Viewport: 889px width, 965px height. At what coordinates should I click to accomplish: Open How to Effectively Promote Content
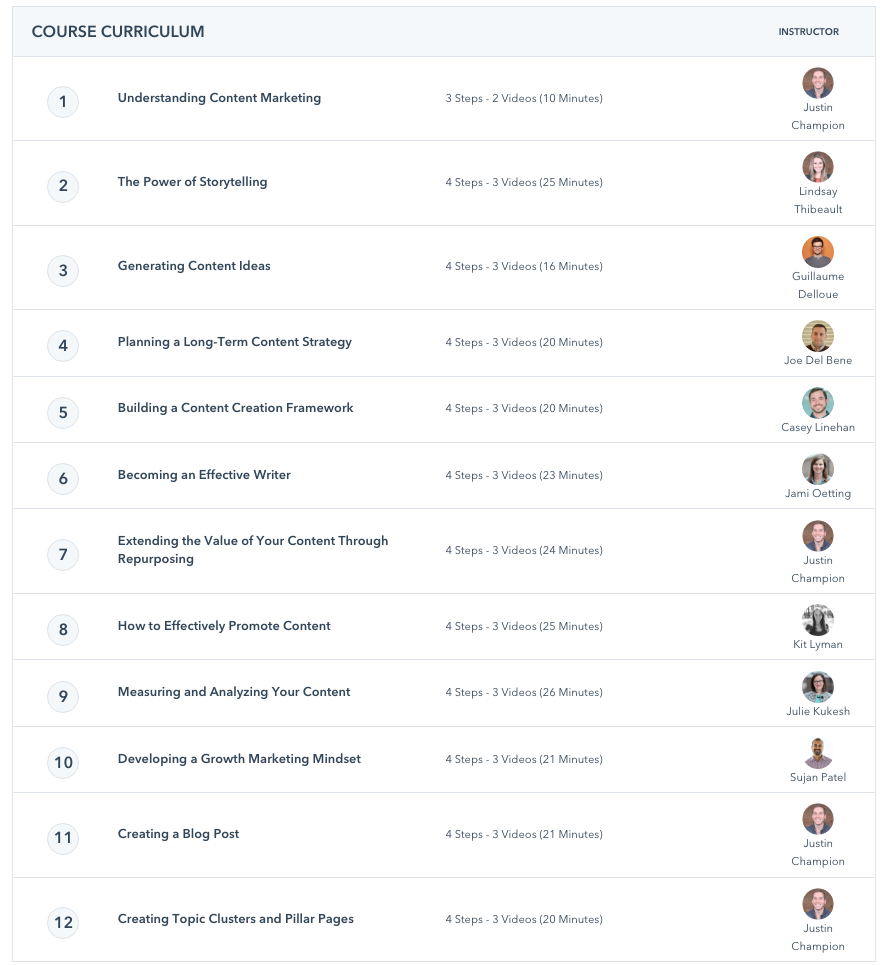224,626
